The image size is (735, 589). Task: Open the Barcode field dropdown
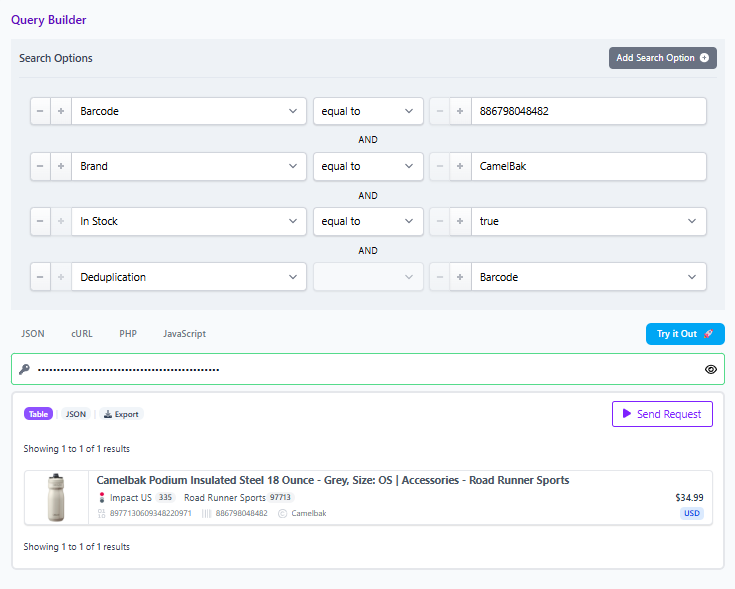point(189,111)
